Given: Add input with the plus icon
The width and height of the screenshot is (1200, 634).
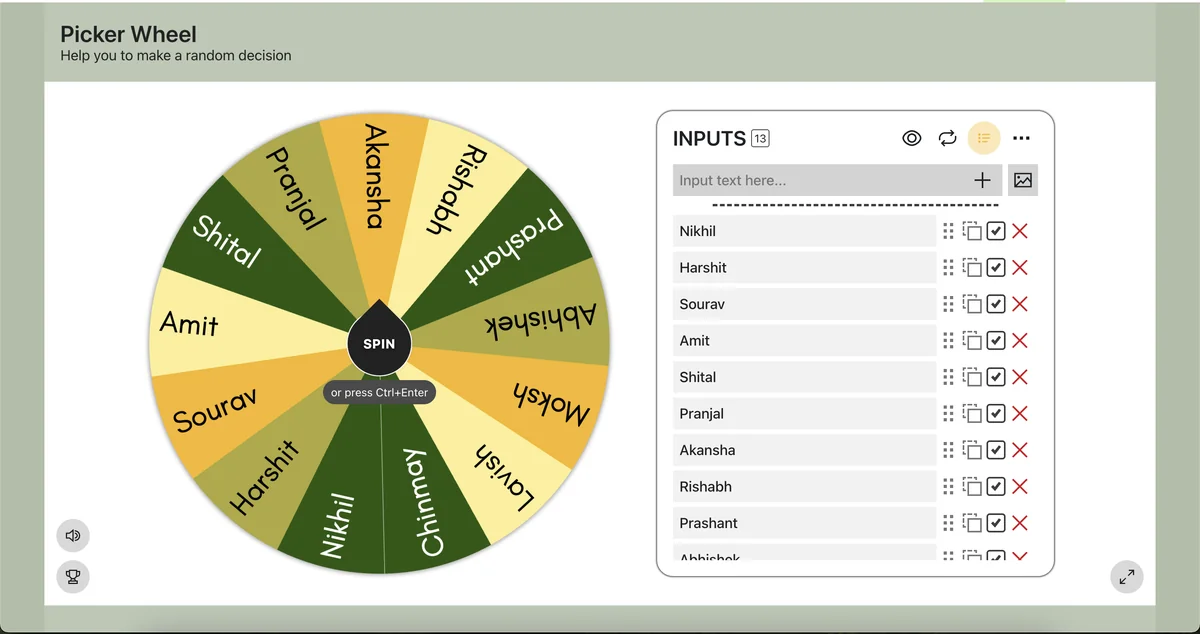Looking at the screenshot, I should pos(982,180).
